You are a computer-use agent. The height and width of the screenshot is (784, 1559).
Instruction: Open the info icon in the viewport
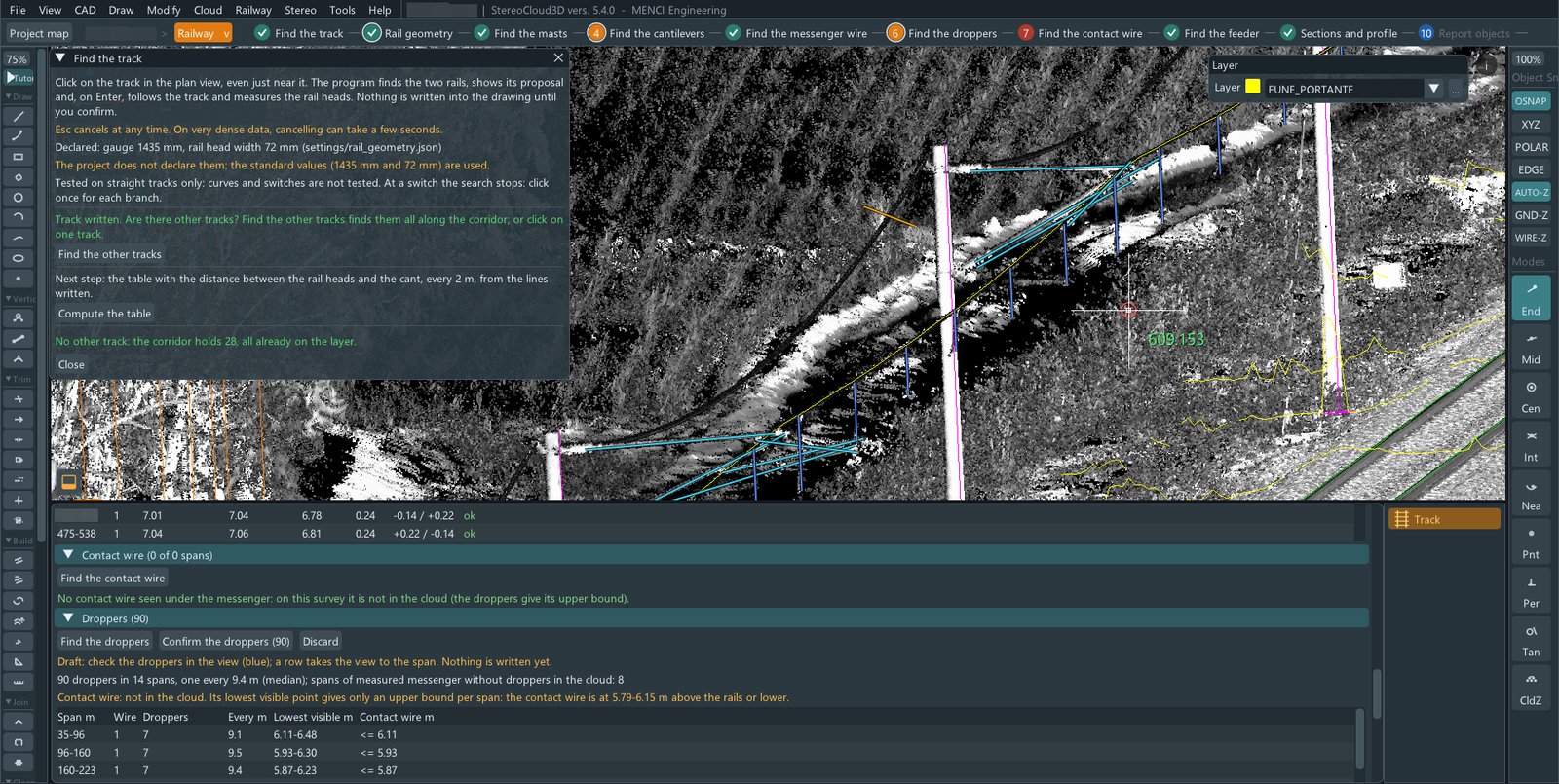tap(1488, 65)
